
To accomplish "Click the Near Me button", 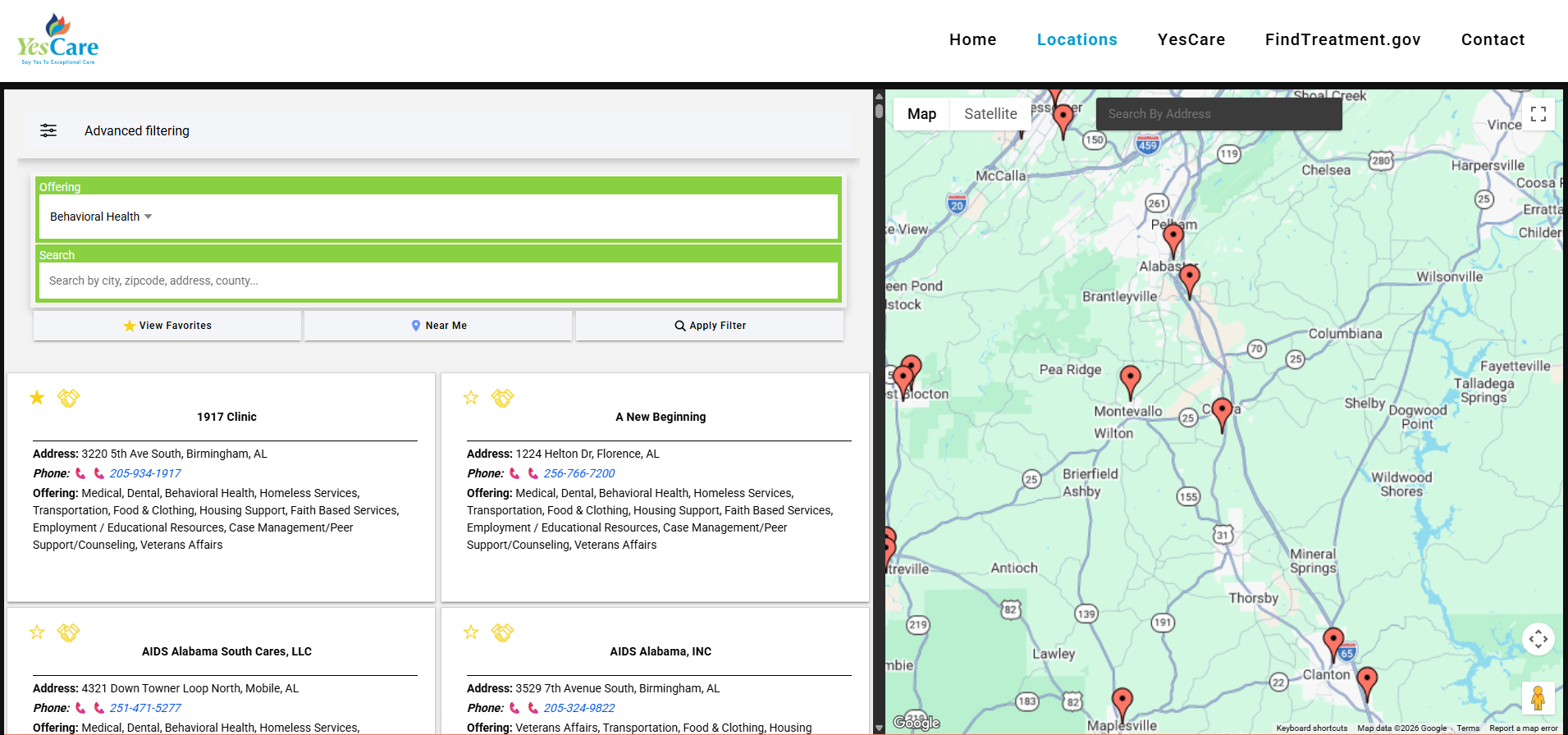I will (x=438, y=326).
